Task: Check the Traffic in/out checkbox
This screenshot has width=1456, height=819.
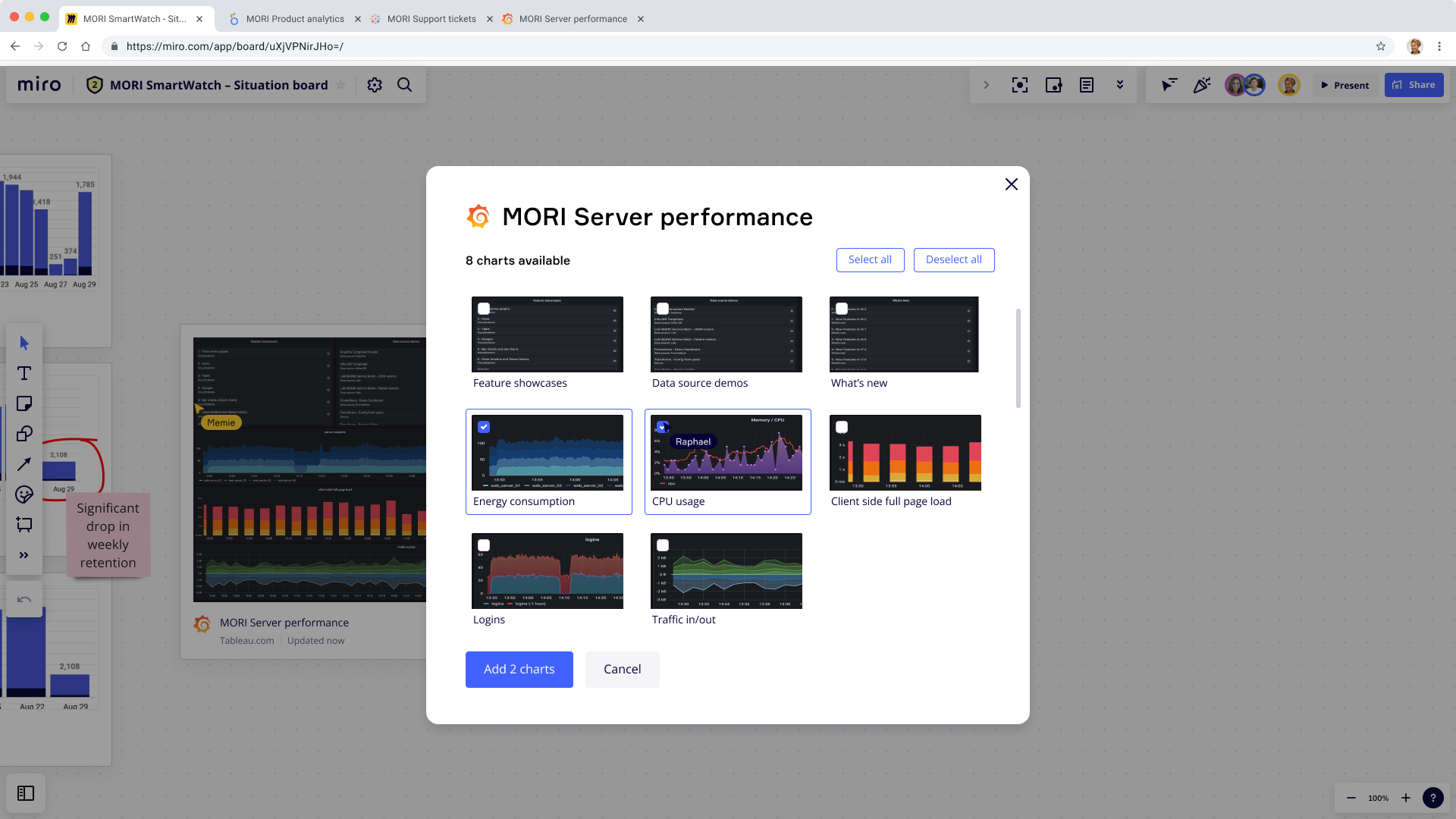Action: (663, 545)
